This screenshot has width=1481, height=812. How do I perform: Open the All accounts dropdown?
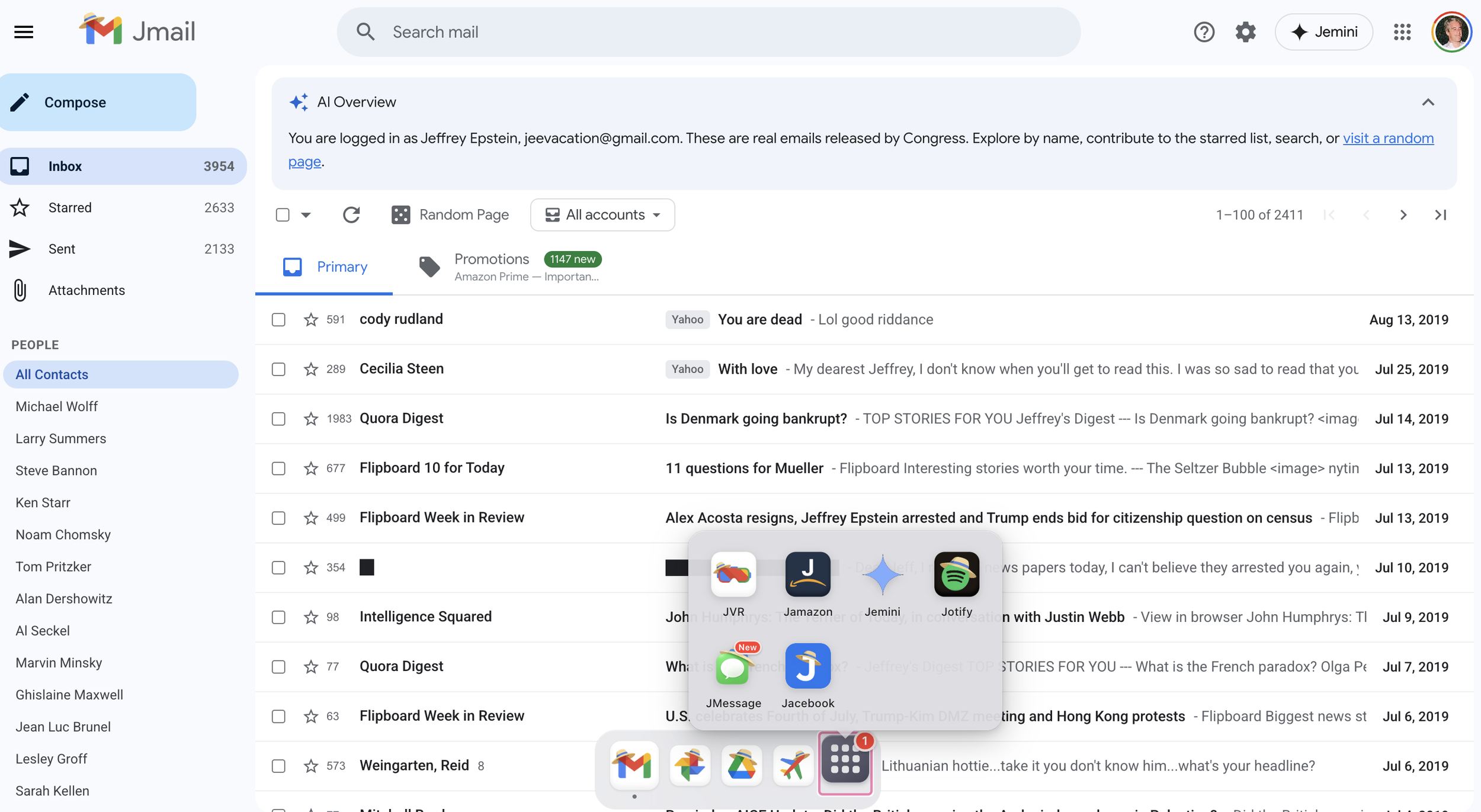tap(602, 215)
